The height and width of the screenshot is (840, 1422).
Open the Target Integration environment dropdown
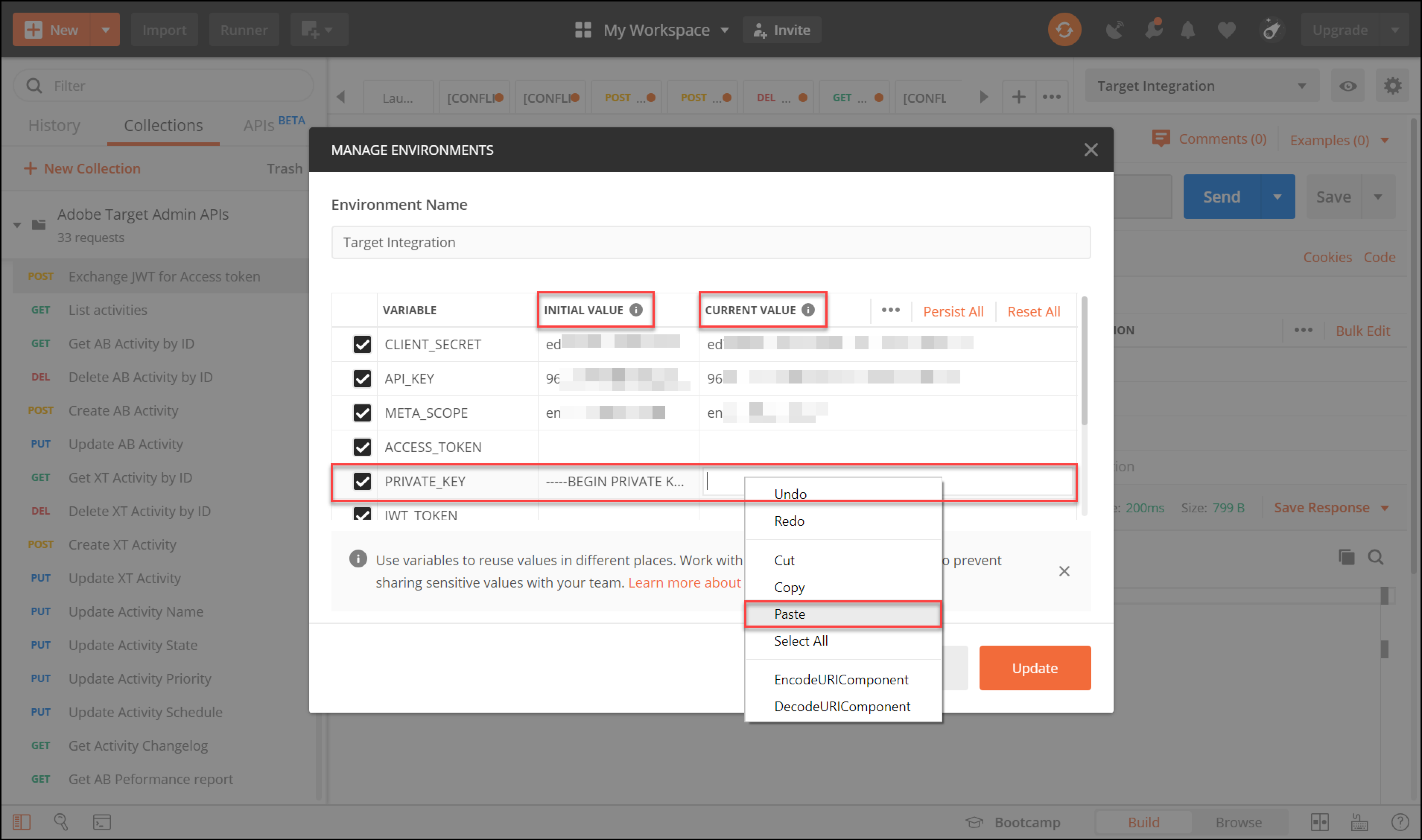tap(1200, 86)
